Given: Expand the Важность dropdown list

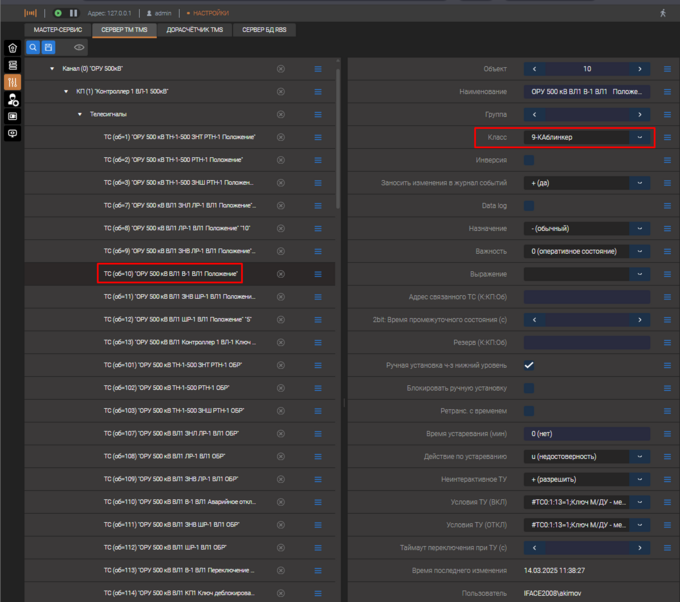Looking at the screenshot, I should point(639,251).
